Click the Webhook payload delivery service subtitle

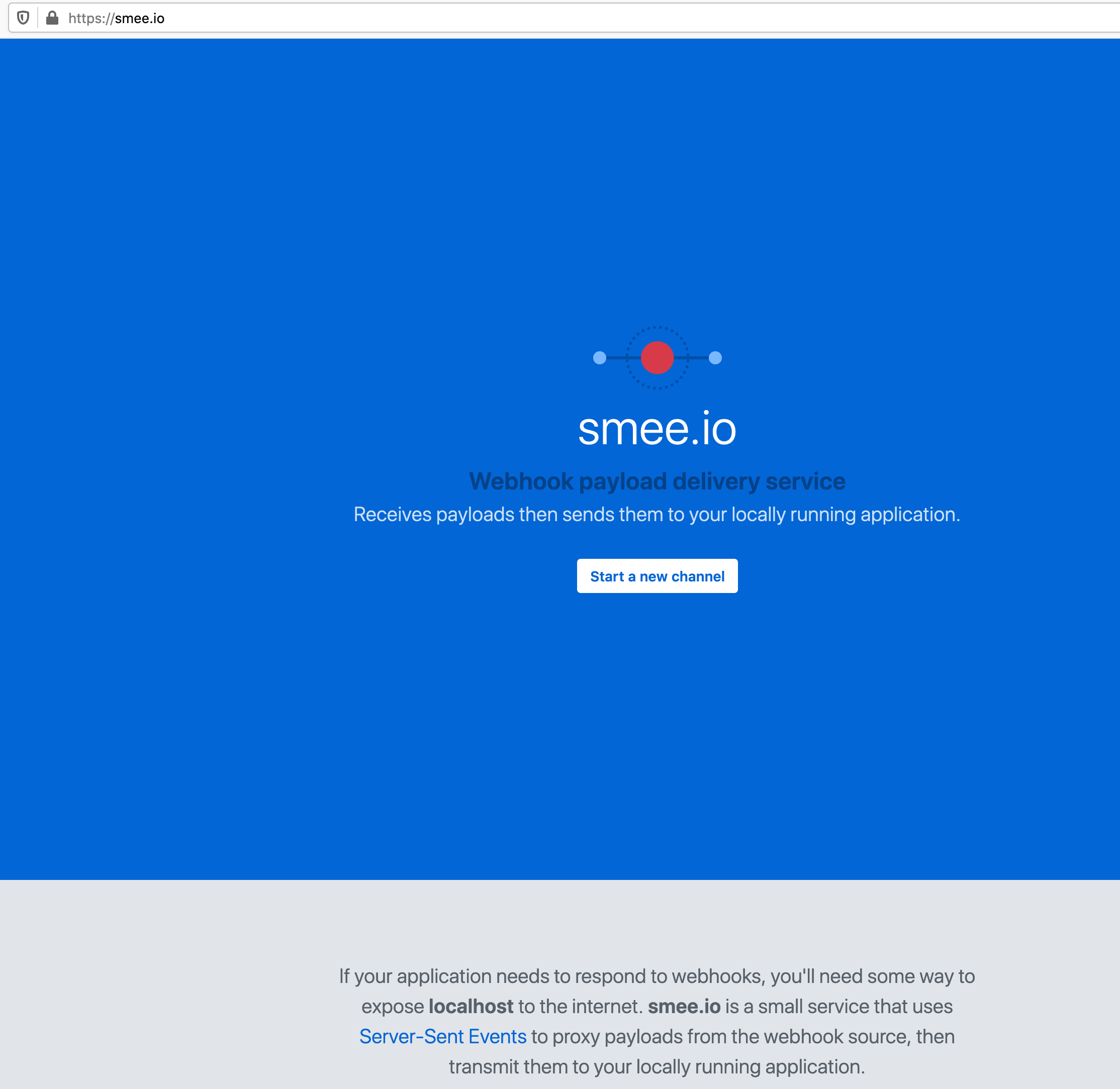pos(657,481)
